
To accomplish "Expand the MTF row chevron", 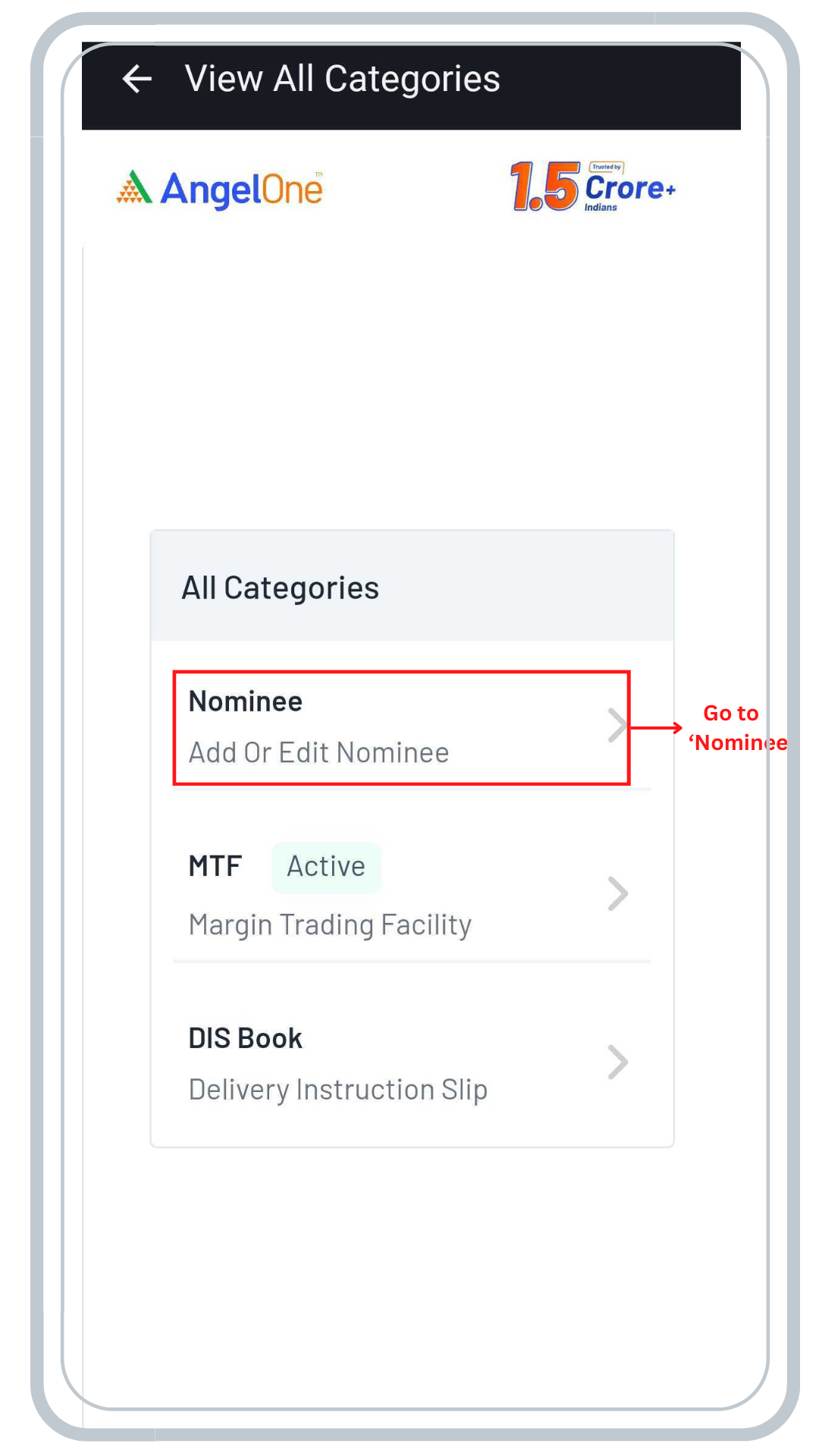I will 618,893.
